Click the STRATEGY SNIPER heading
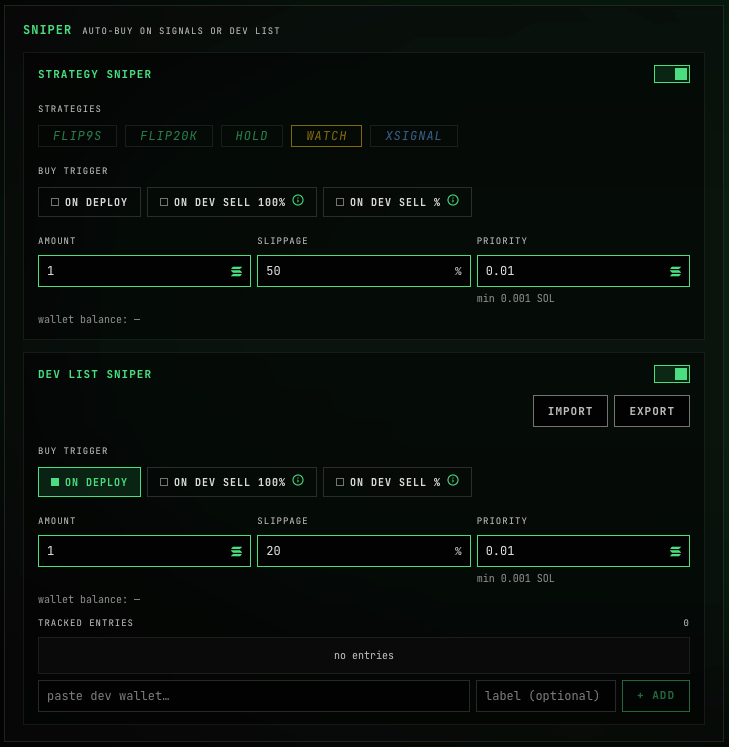The image size is (729, 747). click(95, 74)
